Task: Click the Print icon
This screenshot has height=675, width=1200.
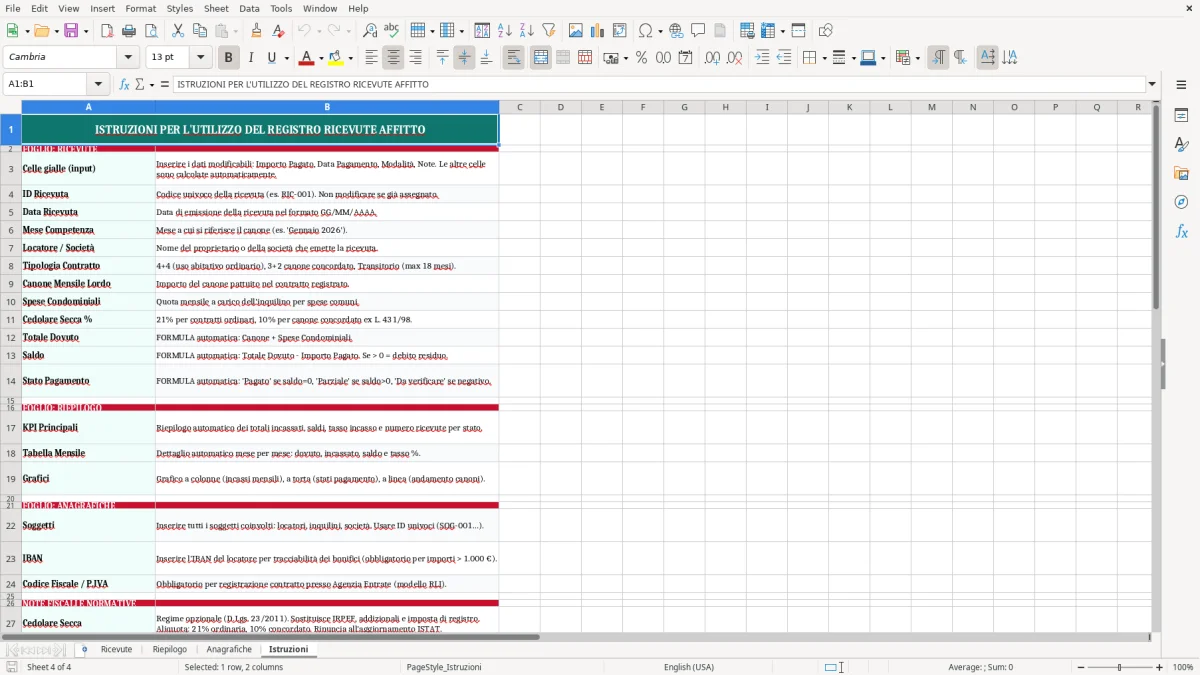Action: tap(127, 31)
